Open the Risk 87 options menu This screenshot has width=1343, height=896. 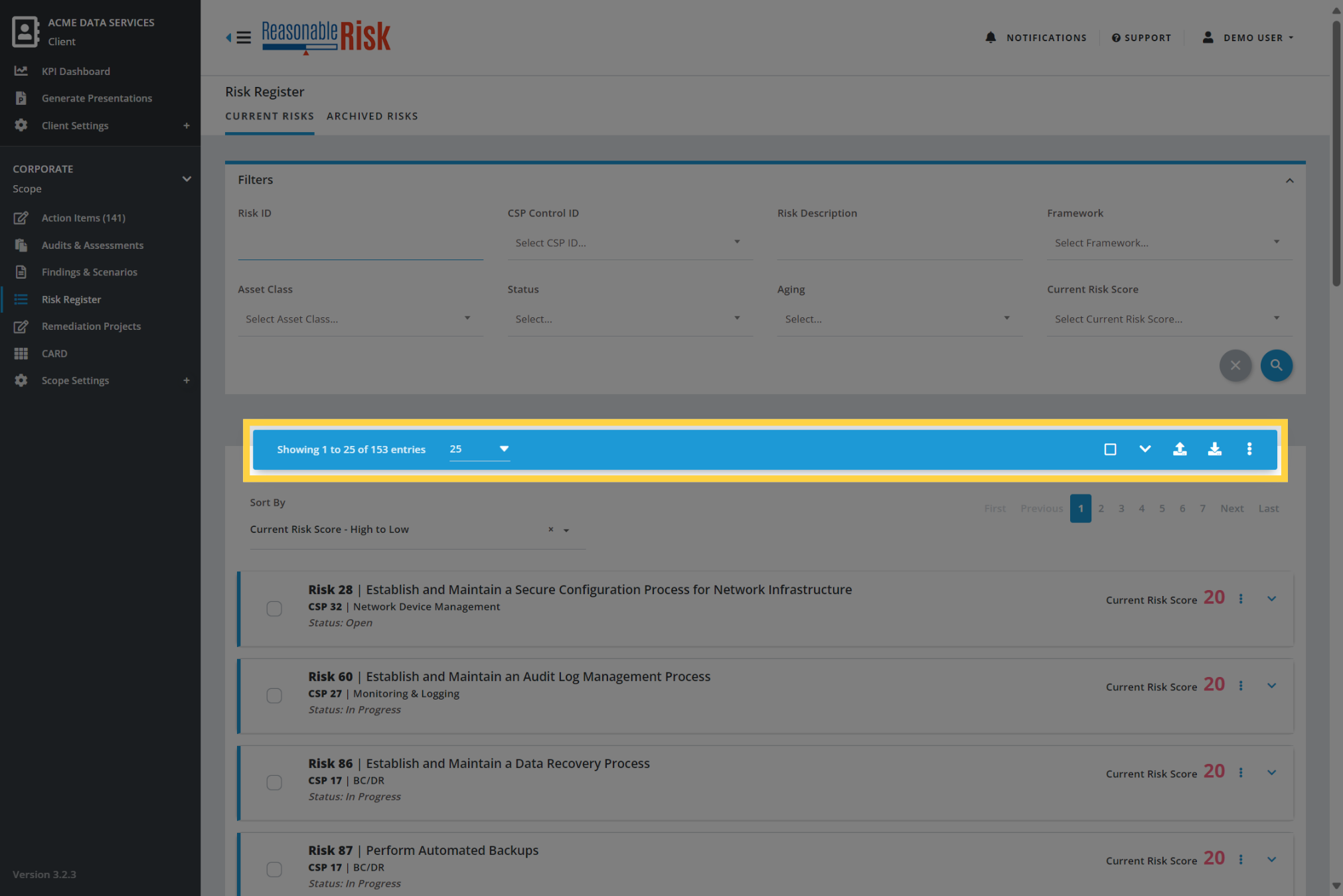point(1241,859)
